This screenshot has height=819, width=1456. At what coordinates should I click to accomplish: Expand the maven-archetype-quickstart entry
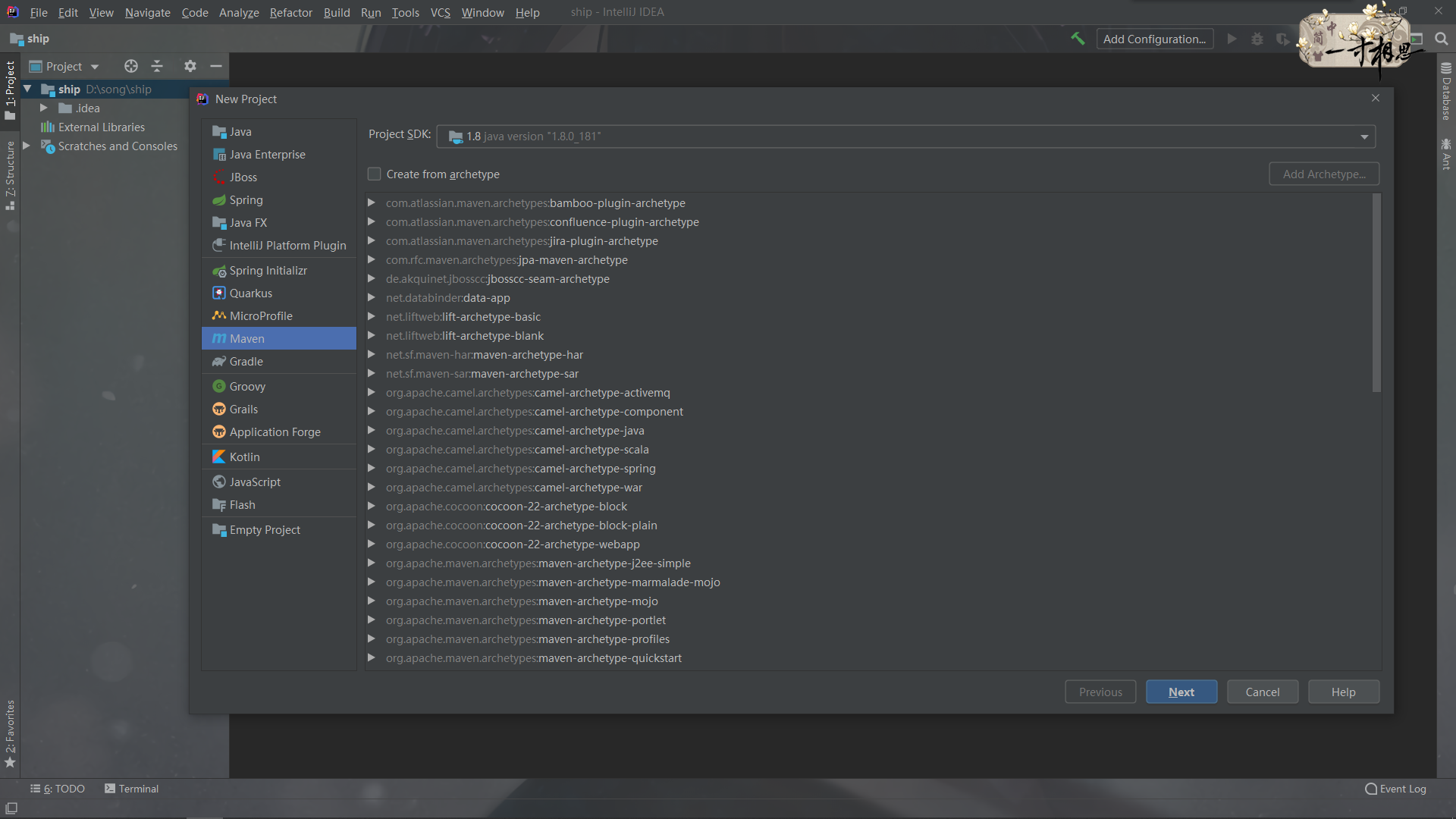tap(372, 658)
